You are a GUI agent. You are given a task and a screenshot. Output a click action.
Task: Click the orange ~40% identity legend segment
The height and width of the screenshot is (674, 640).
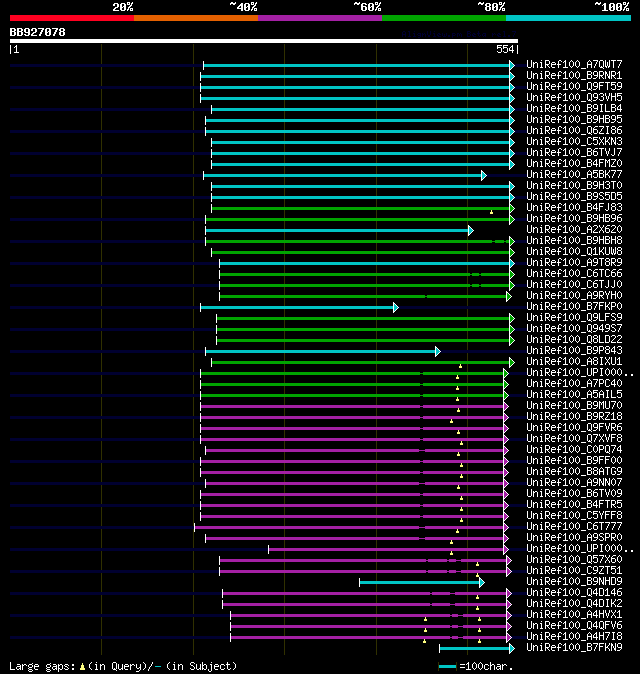(196, 18)
